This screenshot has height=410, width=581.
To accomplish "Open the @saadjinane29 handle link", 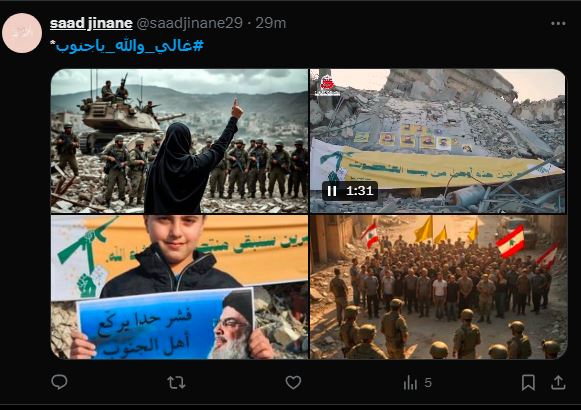I will pyautogui.click(x=189, y=23).
